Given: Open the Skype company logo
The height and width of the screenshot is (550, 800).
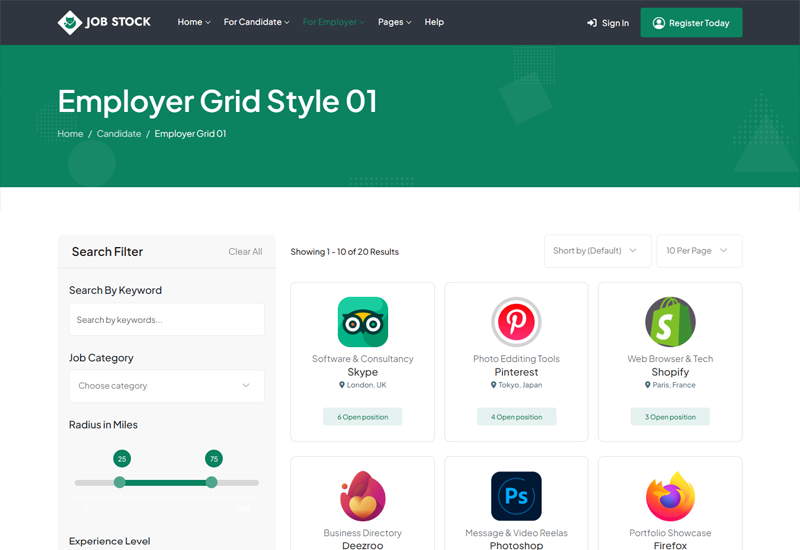Looking at the screenshot, I should tap(363, 322).
